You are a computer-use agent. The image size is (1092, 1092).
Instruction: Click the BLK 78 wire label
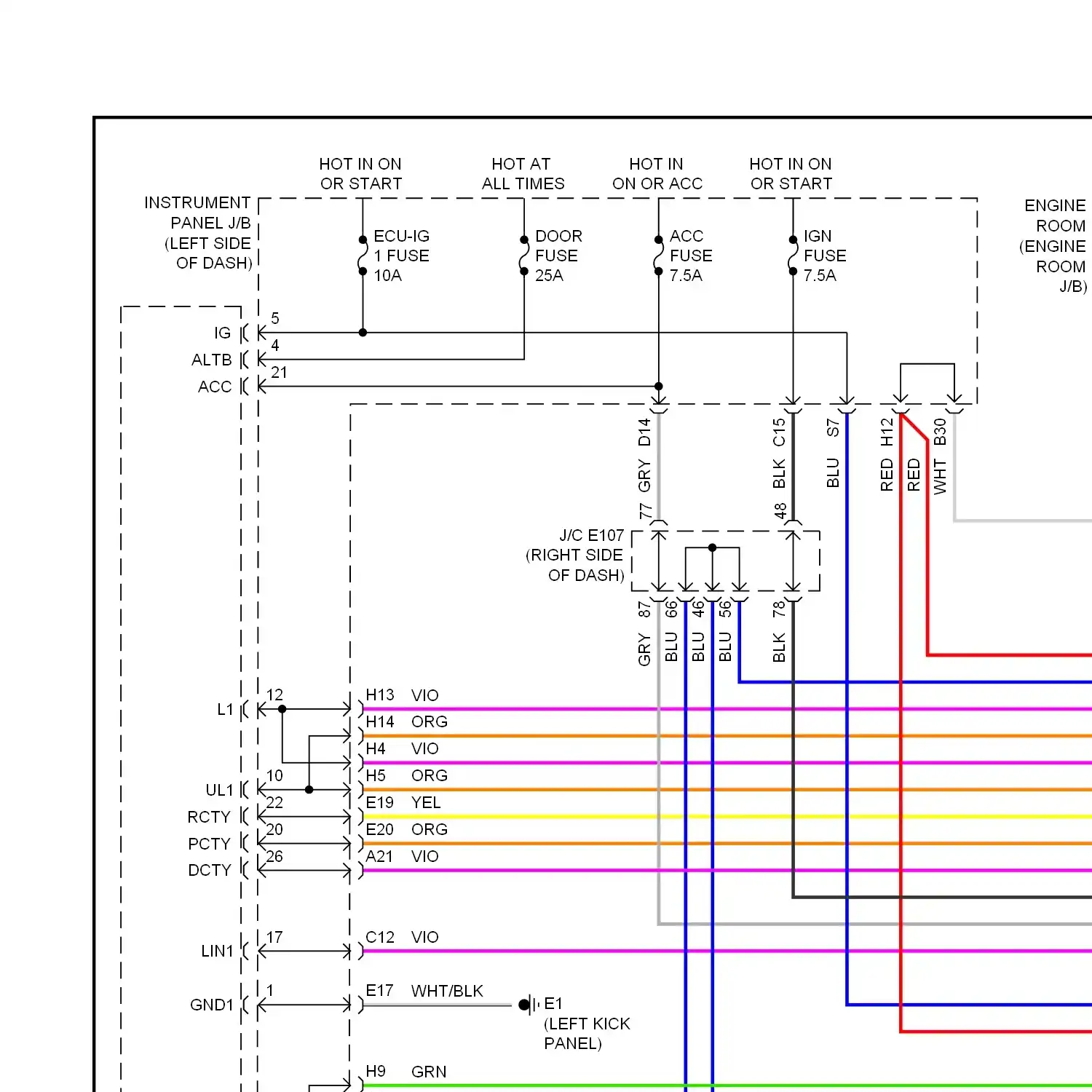[779, 631]
